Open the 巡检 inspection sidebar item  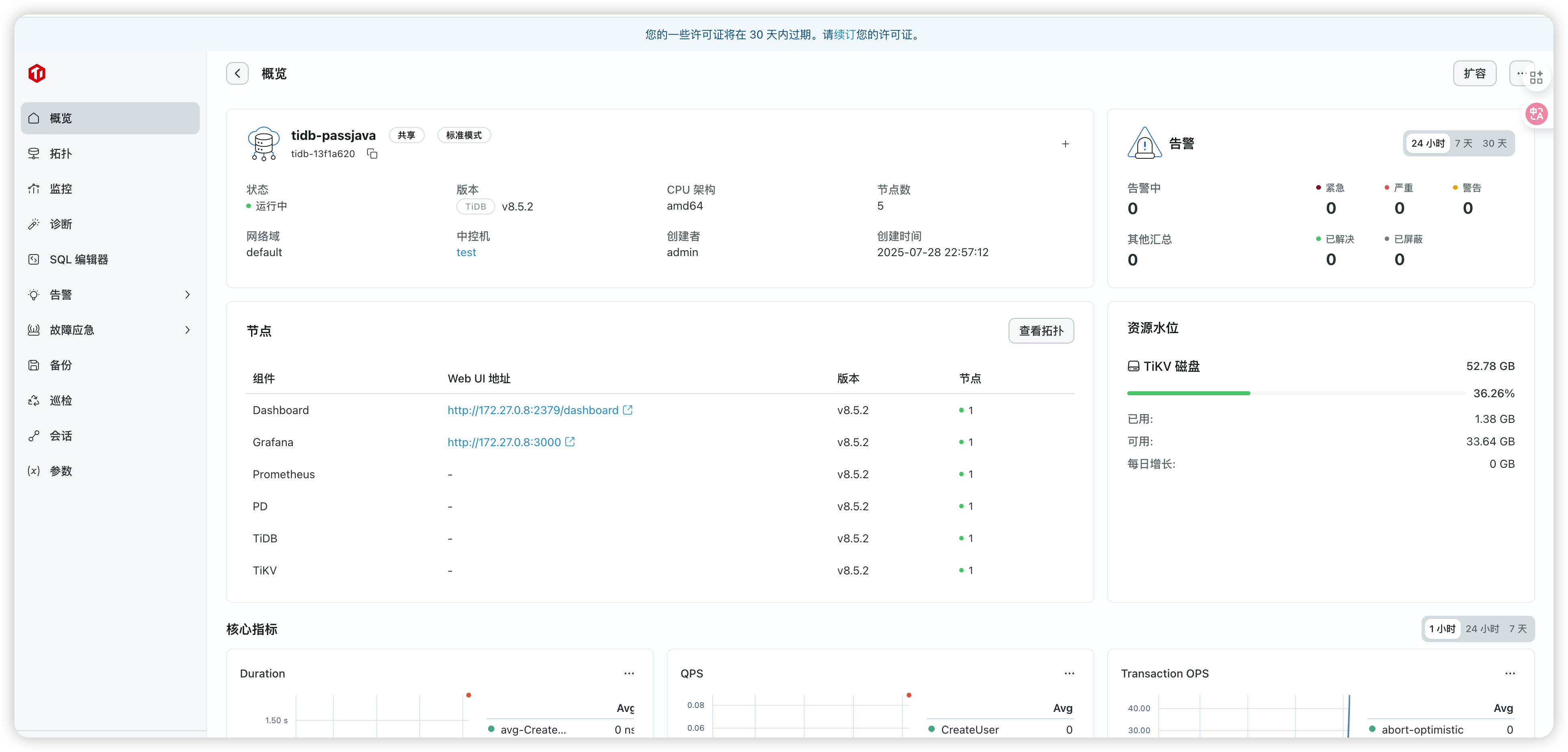tap(61, 400)
